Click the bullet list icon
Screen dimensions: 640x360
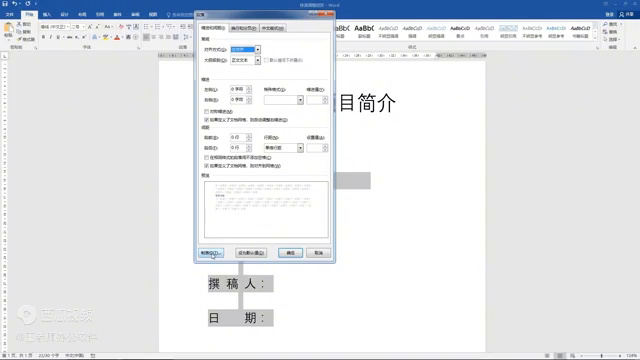coord(146,27)
